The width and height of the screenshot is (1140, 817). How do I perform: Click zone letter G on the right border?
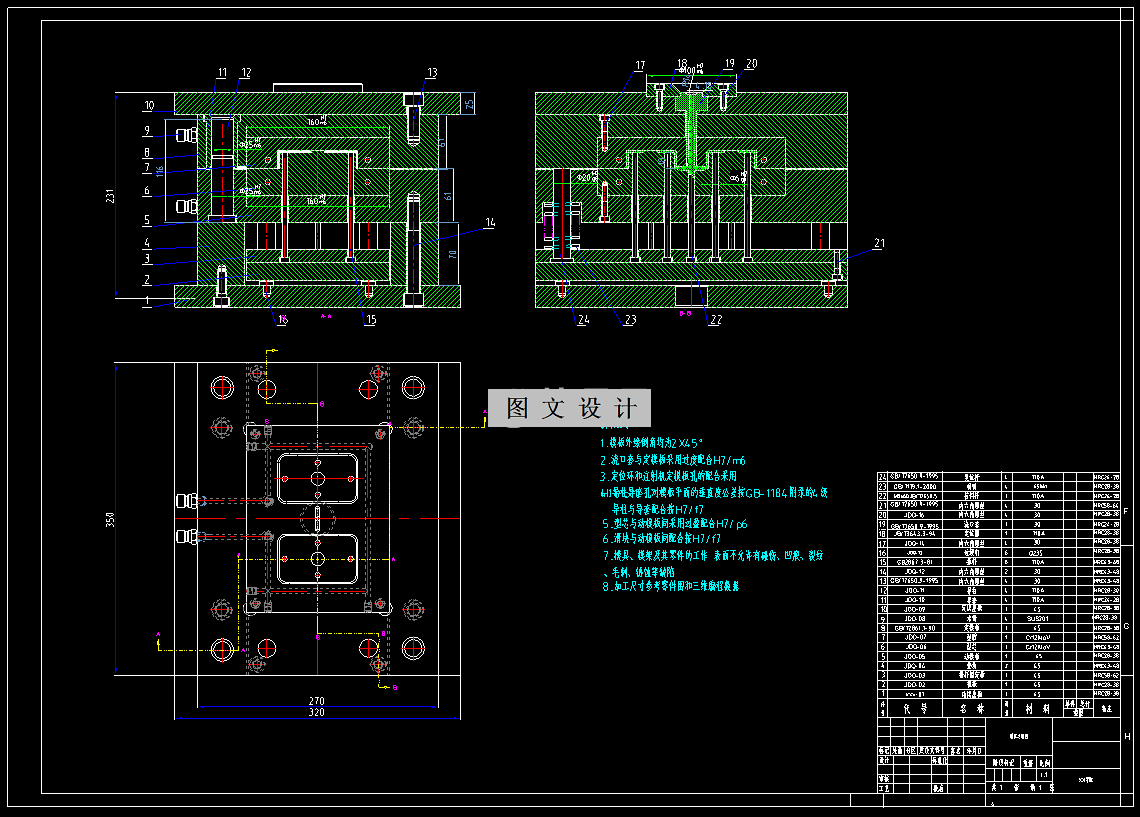tap(1126, 626)
